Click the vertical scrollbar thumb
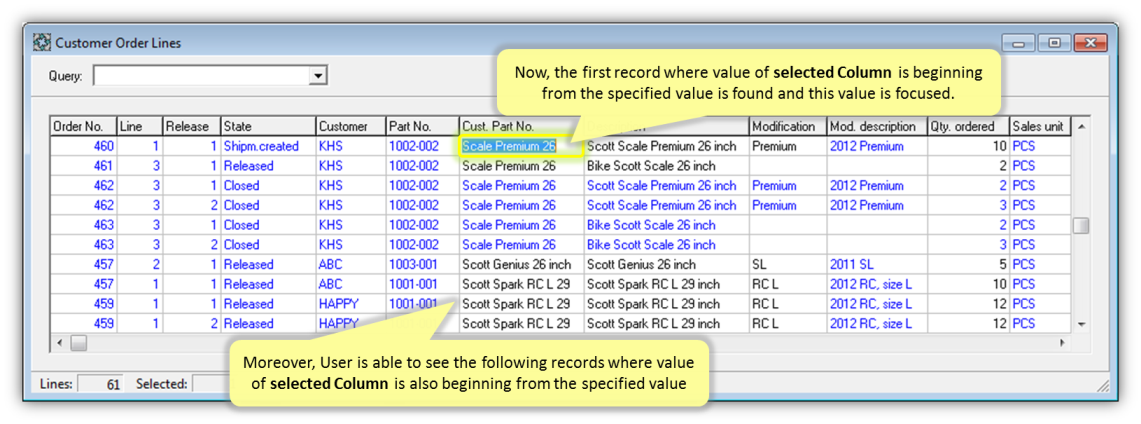This screenshot has height=424, width=1141. point(1081,226)
